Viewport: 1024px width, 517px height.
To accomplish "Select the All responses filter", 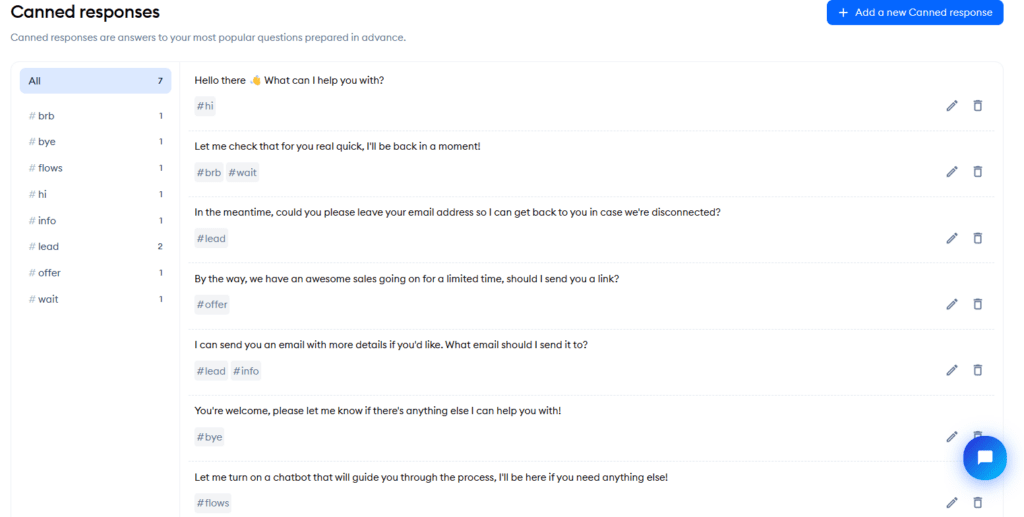I will click(x=95, y=81).
